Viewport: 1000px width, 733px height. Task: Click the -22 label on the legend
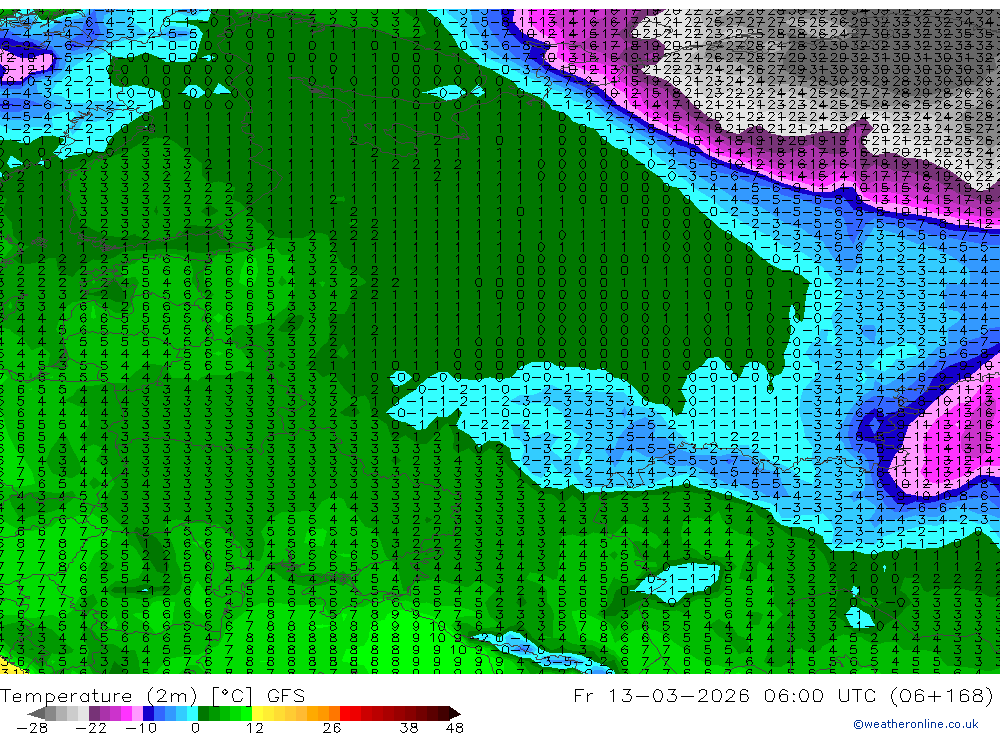(x=91, y=728)
